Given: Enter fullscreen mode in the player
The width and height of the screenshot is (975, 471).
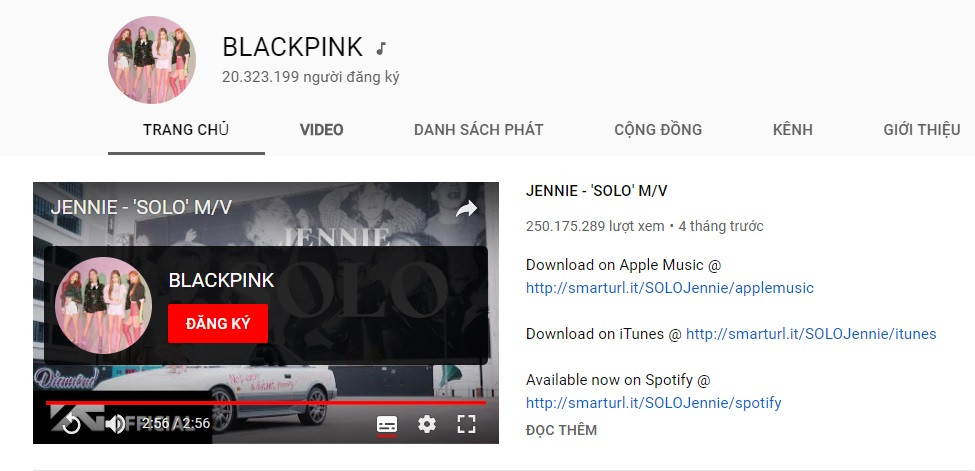Looking at the screenshot, I should coord(466,424).
